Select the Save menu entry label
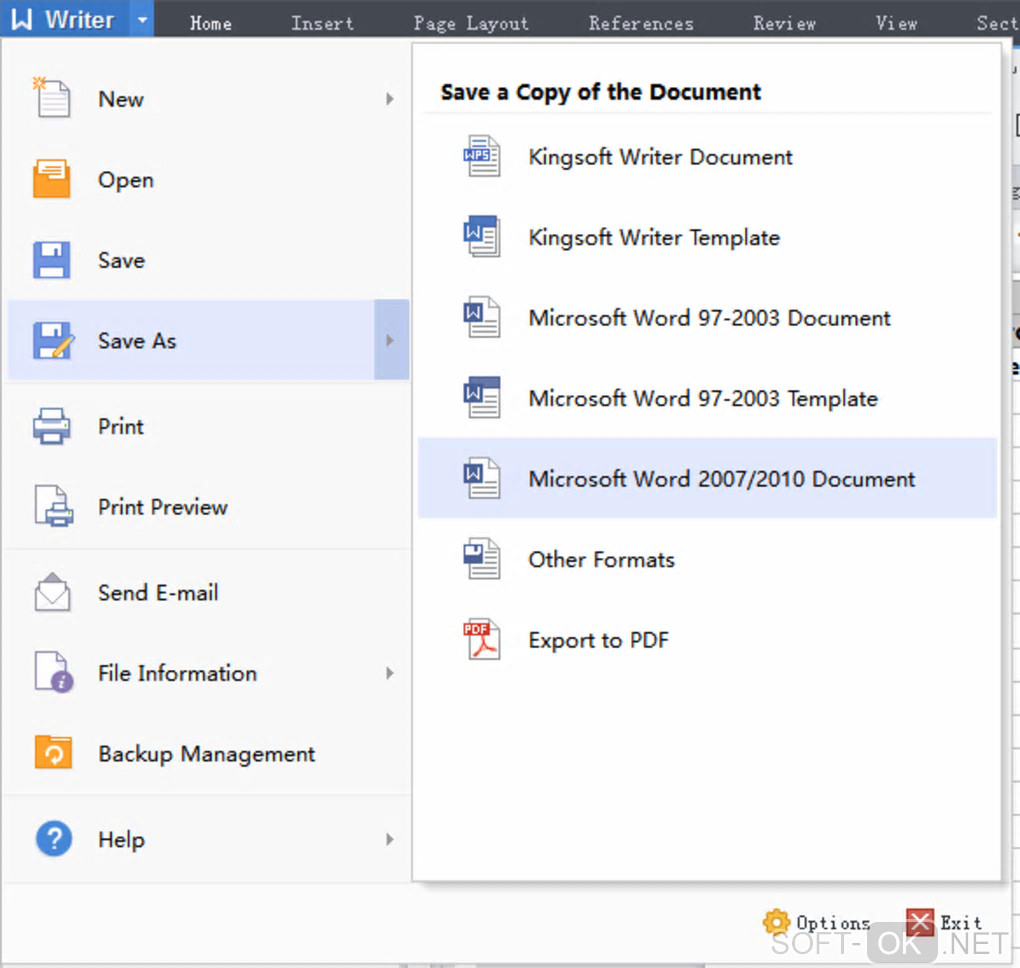1020x968 pixels. point(121,260)
